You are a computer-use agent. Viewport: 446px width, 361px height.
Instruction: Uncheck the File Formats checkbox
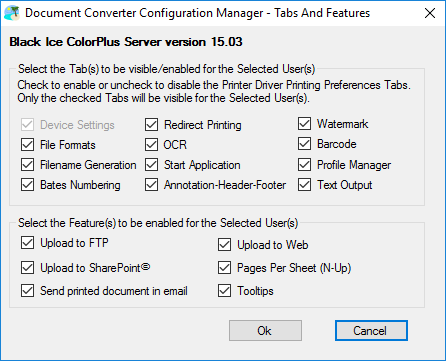(27, 145)
